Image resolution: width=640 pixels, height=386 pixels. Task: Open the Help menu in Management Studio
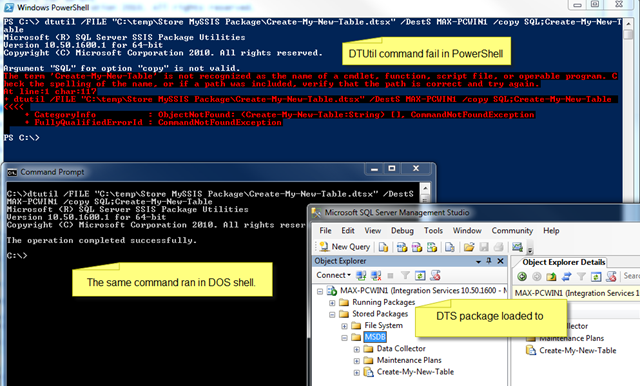(551, 231)
